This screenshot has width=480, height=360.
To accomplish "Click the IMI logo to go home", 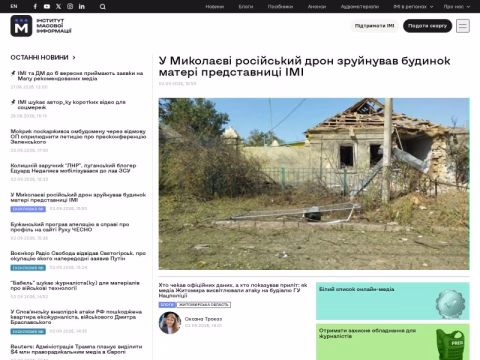I will [41, 26].
